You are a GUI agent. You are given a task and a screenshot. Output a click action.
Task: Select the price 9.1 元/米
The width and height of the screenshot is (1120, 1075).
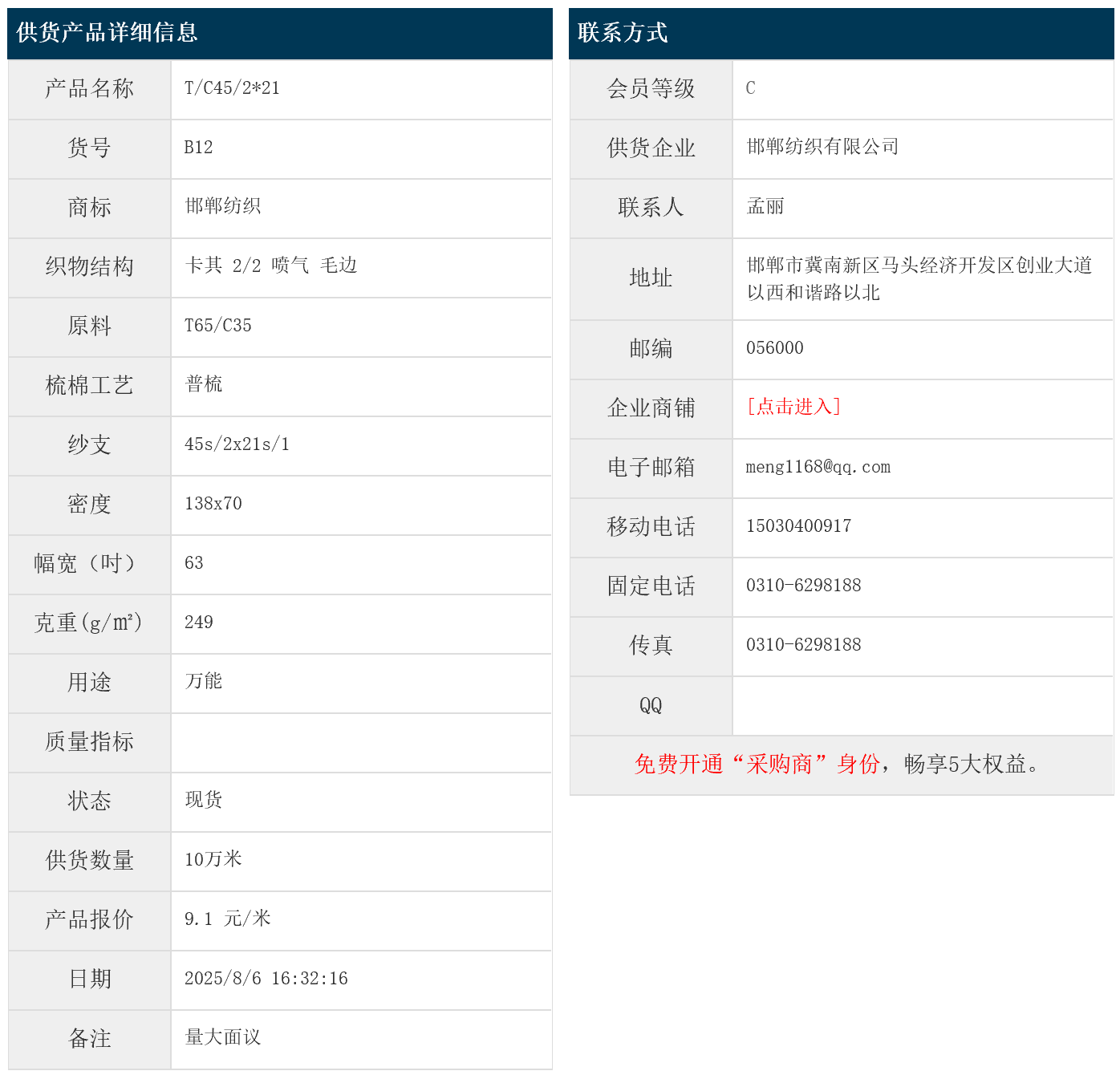227,919
